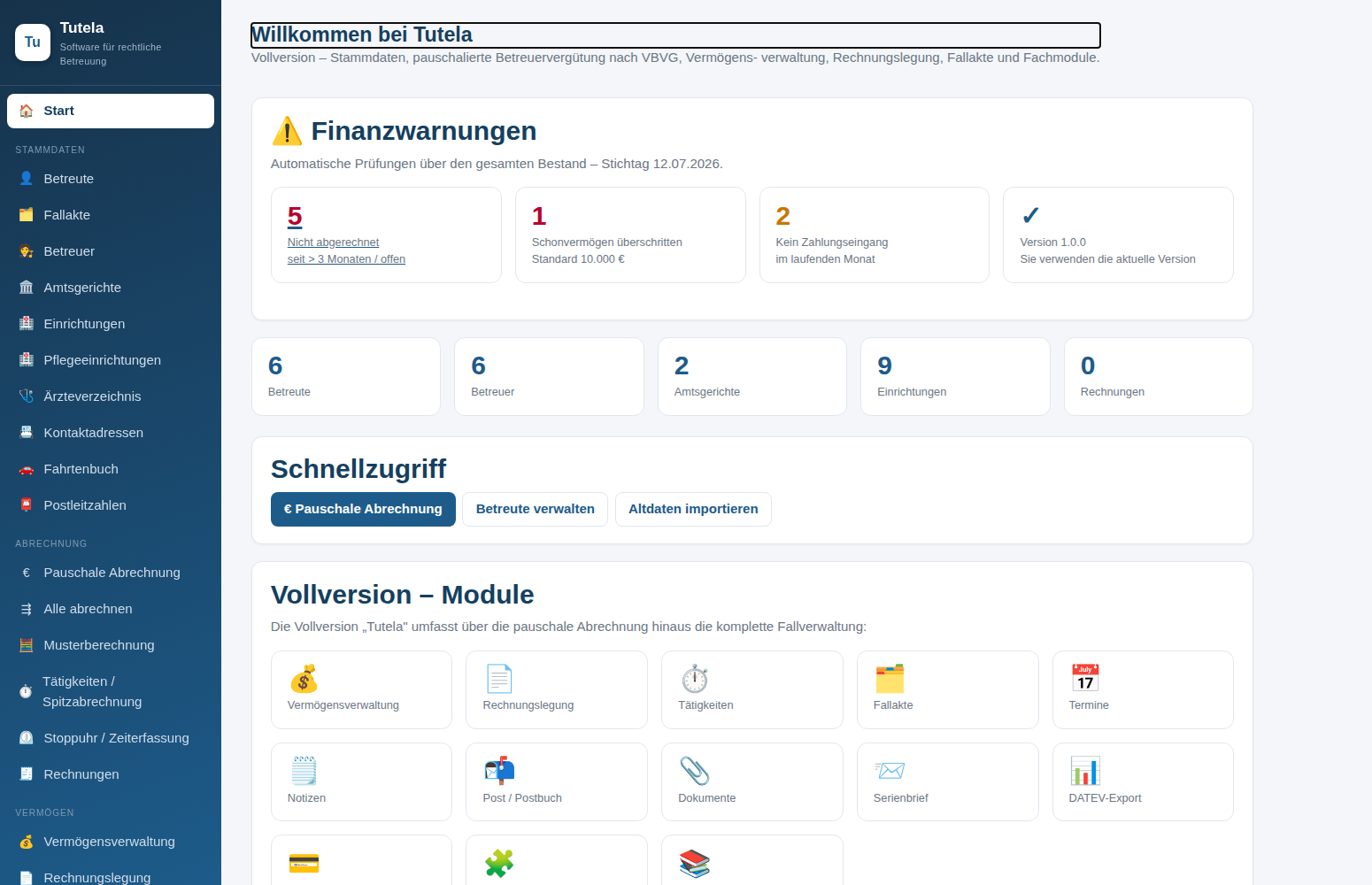Click the credit card module icon
Viewport: 1372px width, 885px height.
pos(304,863)
